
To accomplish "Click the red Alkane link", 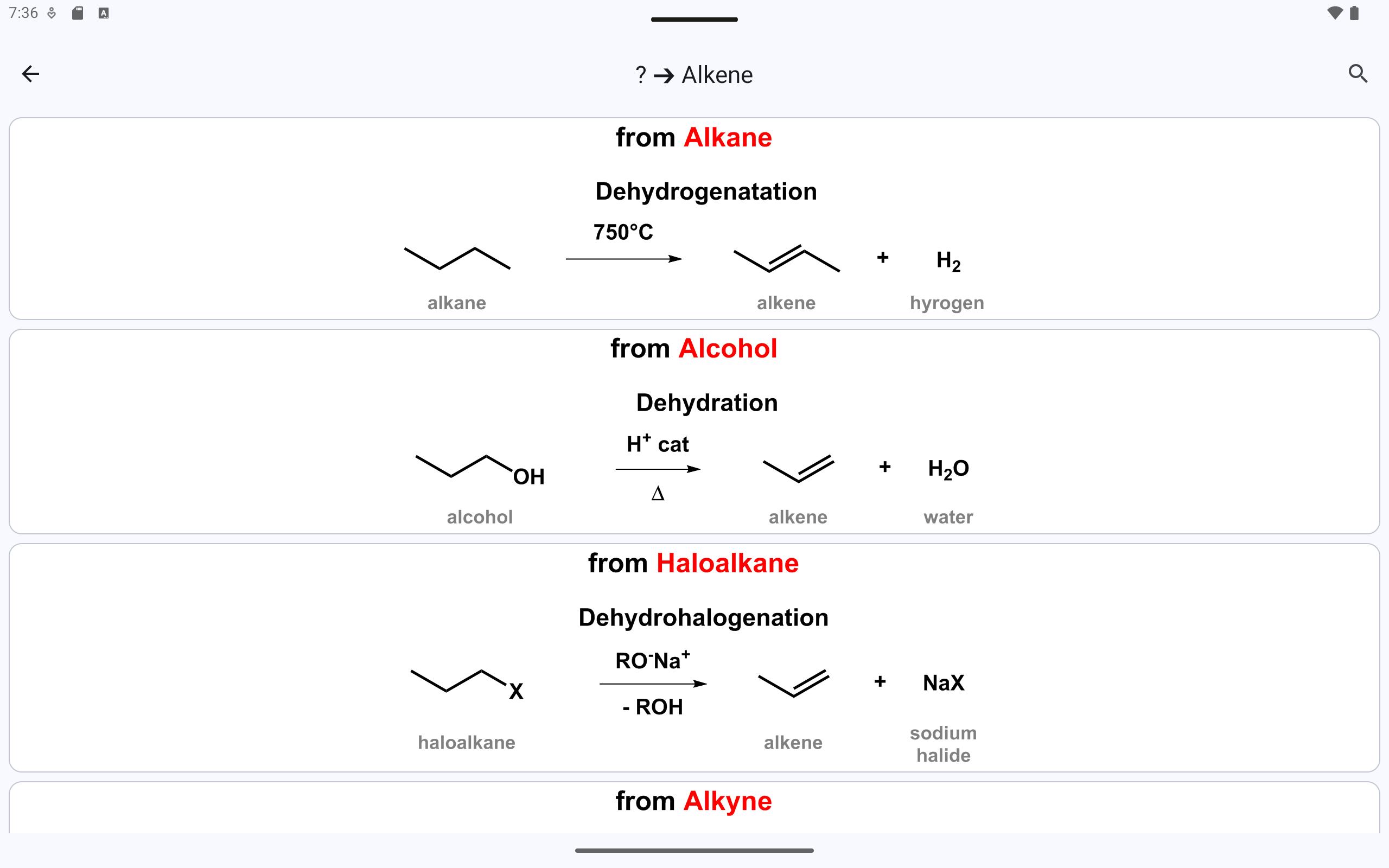I will (x=728, y=138).
